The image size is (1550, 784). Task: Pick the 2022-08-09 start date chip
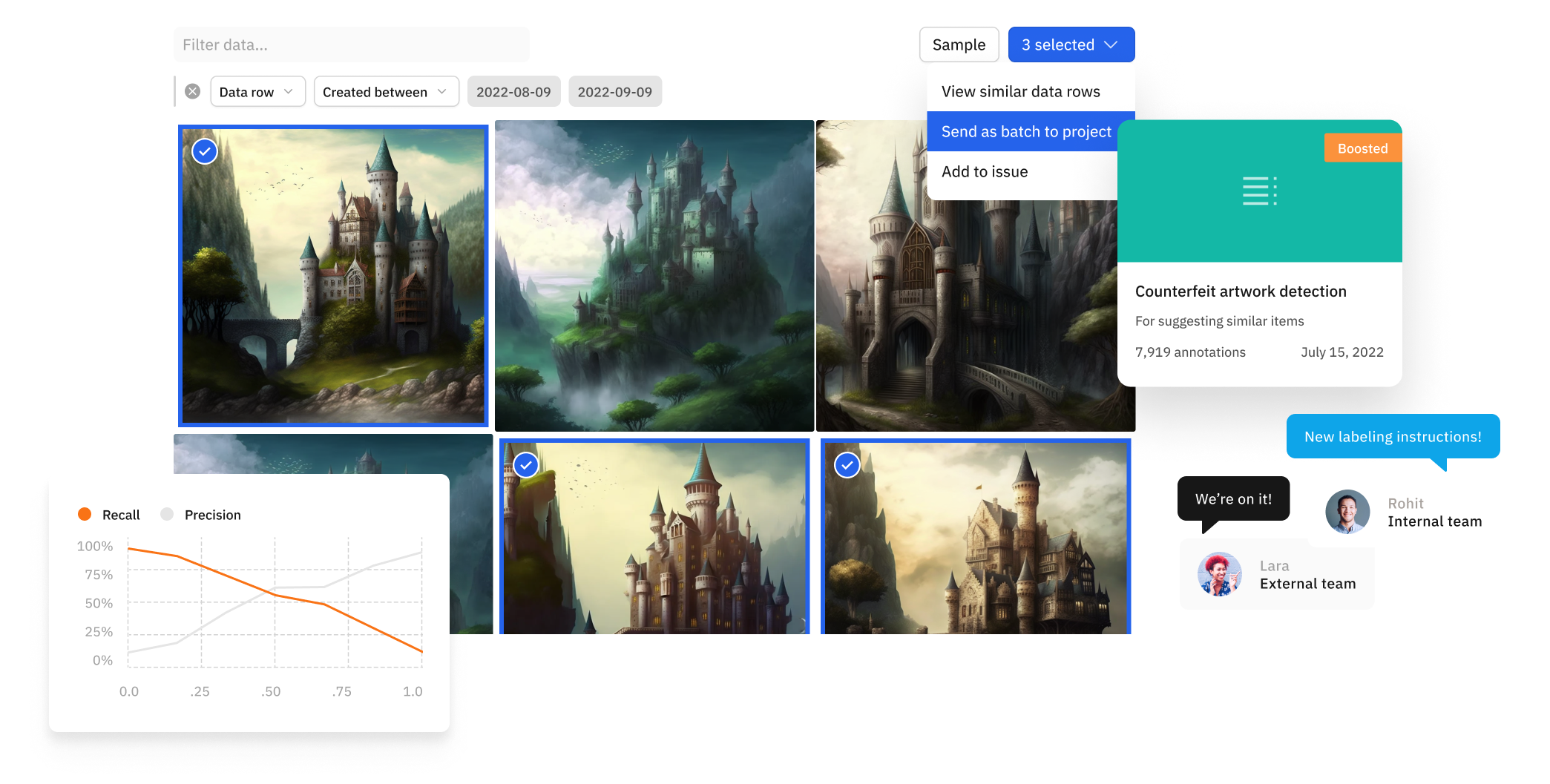(x=513, y=92)
